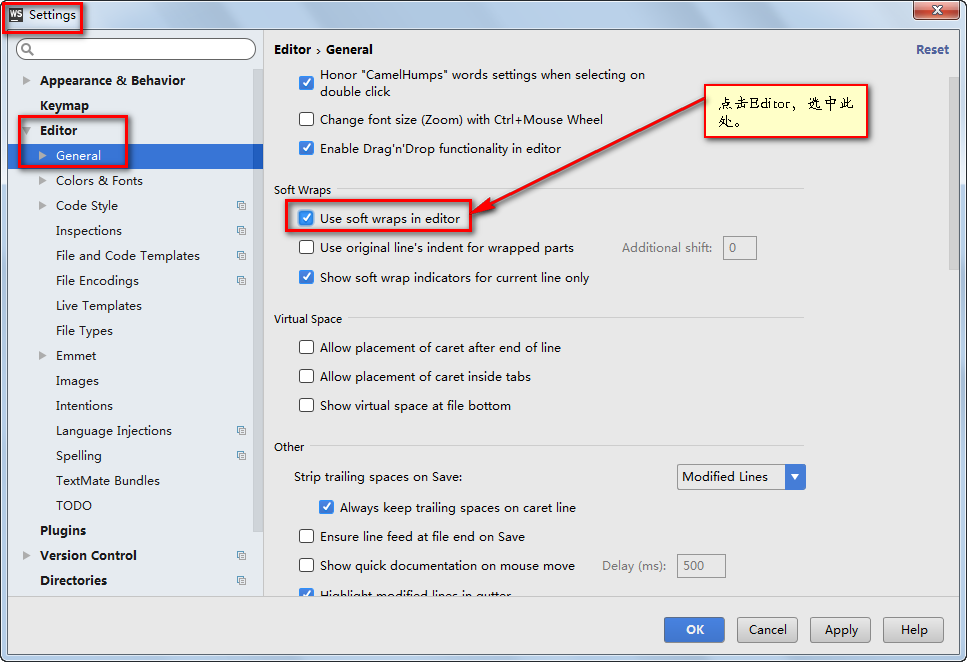967x662 pixels.
Task: Expand the Colors & Fonts arrow
Action: pyautogui.click(x=43, y=180)
